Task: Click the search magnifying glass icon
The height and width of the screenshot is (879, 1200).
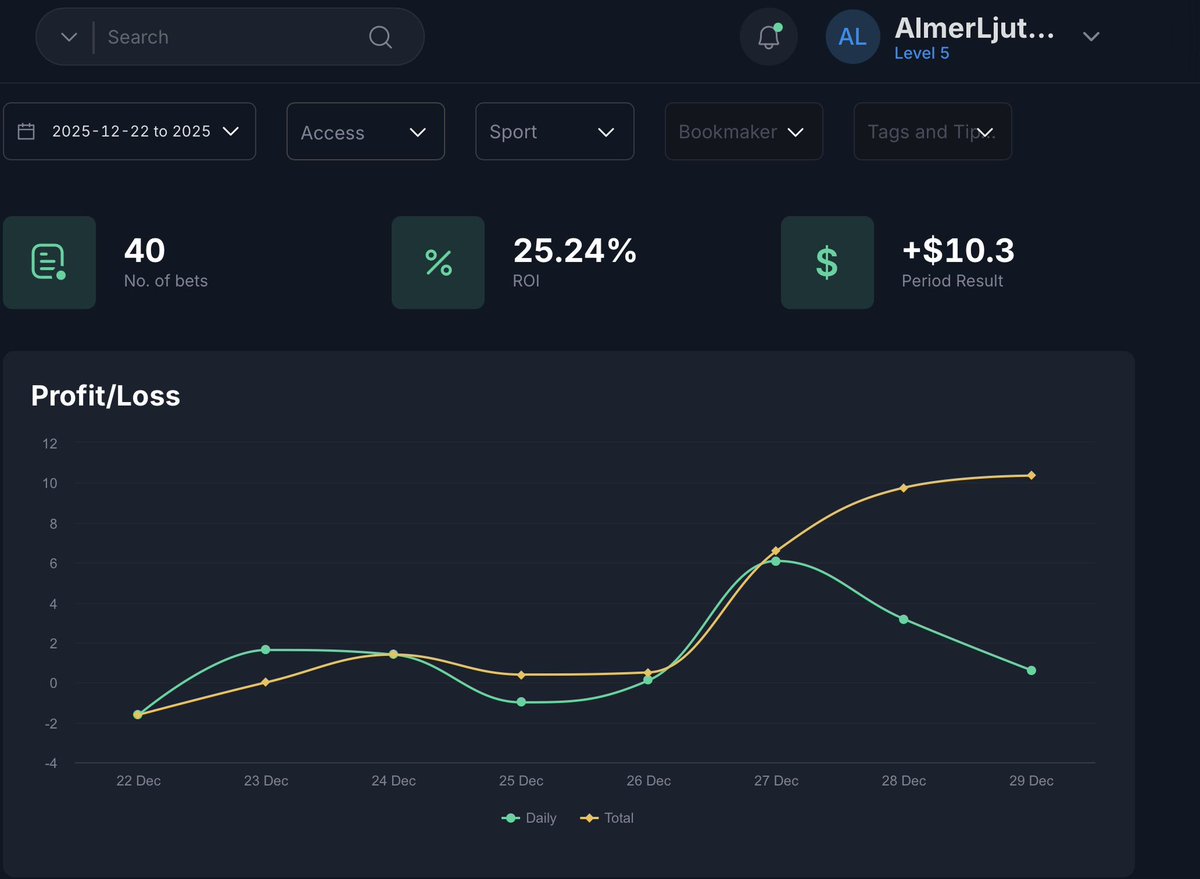Action: coord(379,36)
